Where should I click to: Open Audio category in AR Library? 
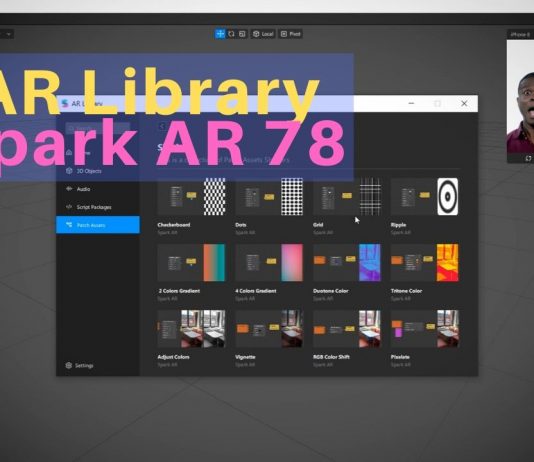(98, 189)
